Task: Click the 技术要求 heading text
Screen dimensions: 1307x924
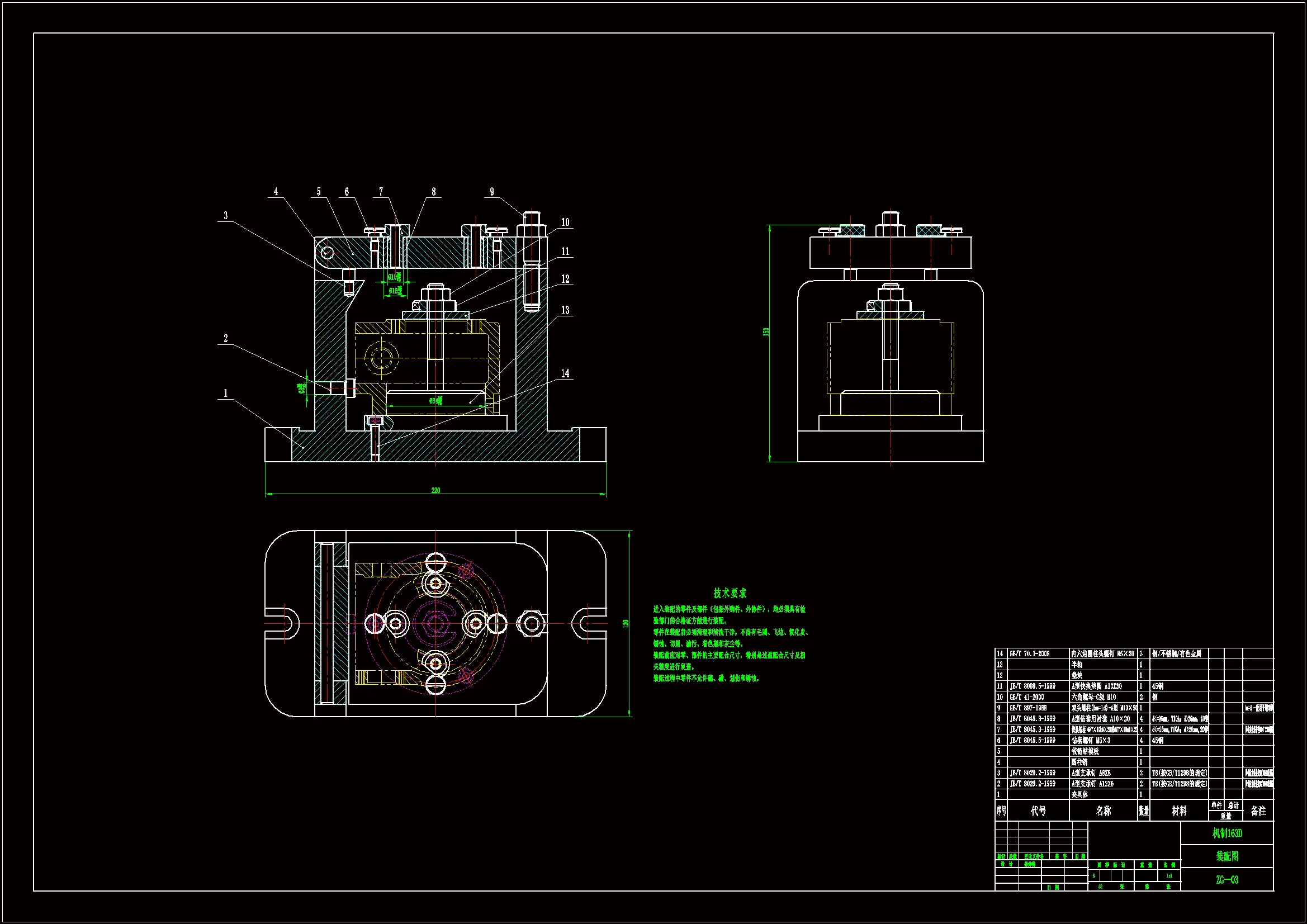Action: click(x=730, y=593)
